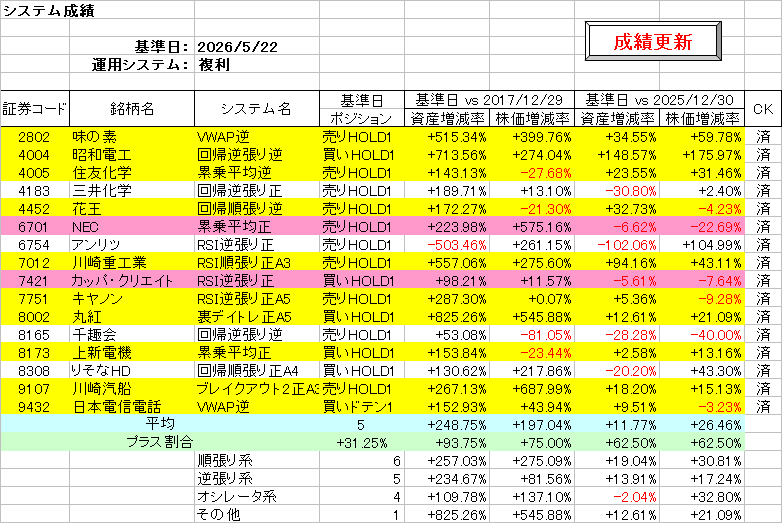Select the 済 cell in 味の素 row
Viewport: 782px width, 523px height.
point(763,136)
